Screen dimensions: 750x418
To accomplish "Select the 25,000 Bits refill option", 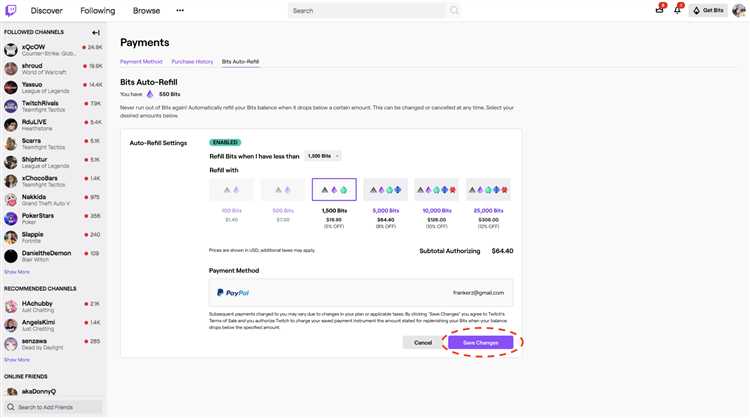I will pyautogui.click(x=488, y=190).
